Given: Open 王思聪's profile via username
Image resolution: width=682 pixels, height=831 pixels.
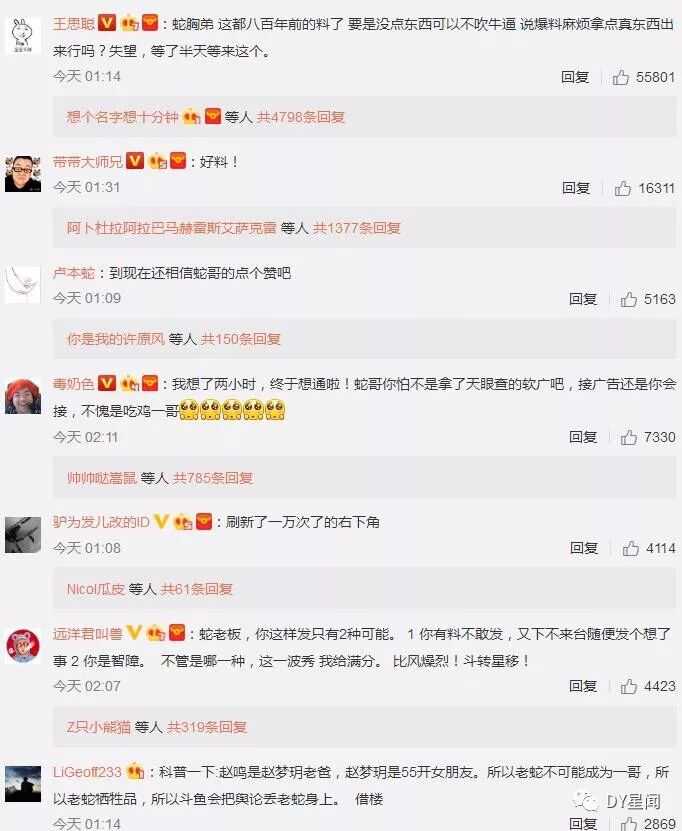Looking at the screenshot, I should click(74, 23).
